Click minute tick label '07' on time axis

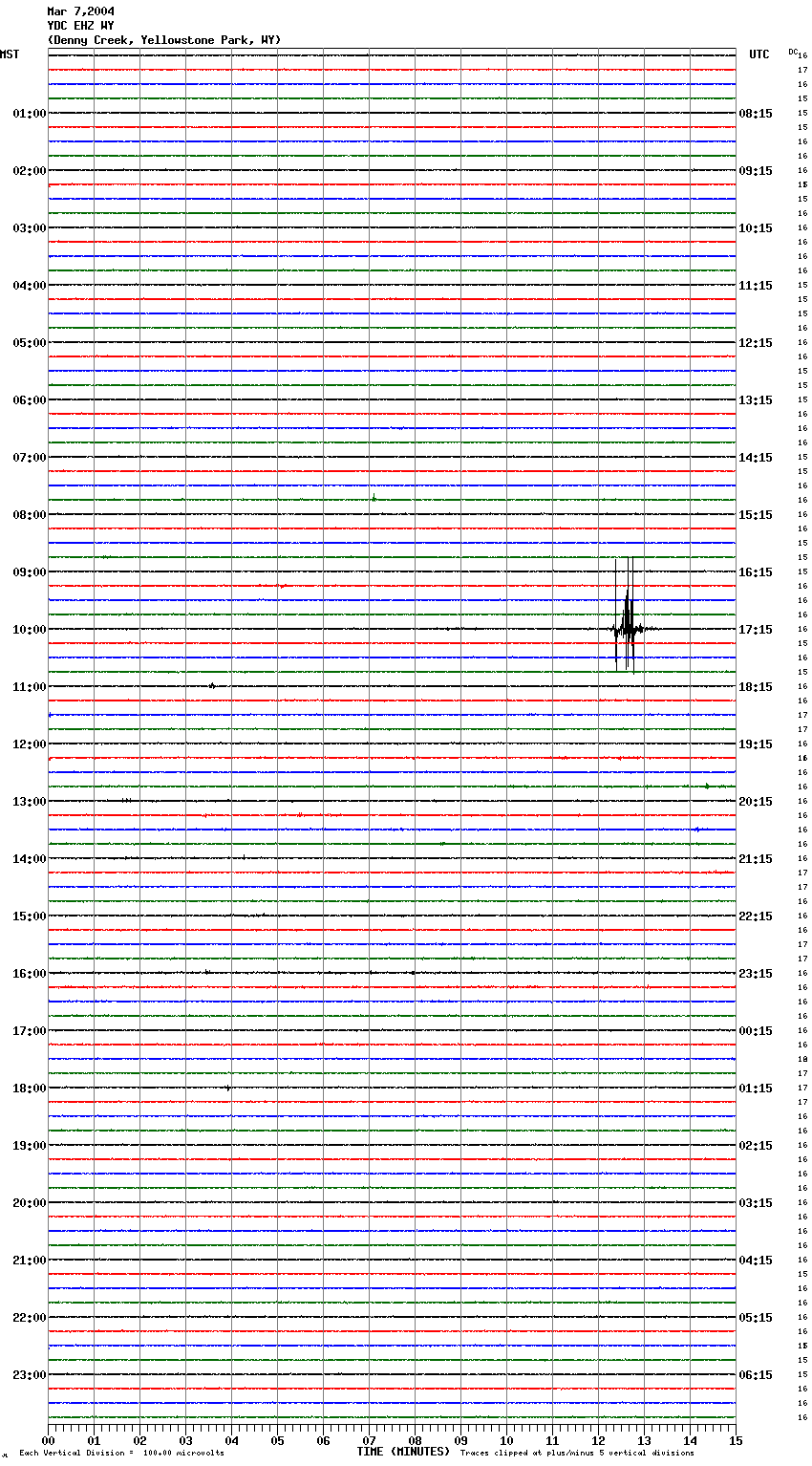369,1440
